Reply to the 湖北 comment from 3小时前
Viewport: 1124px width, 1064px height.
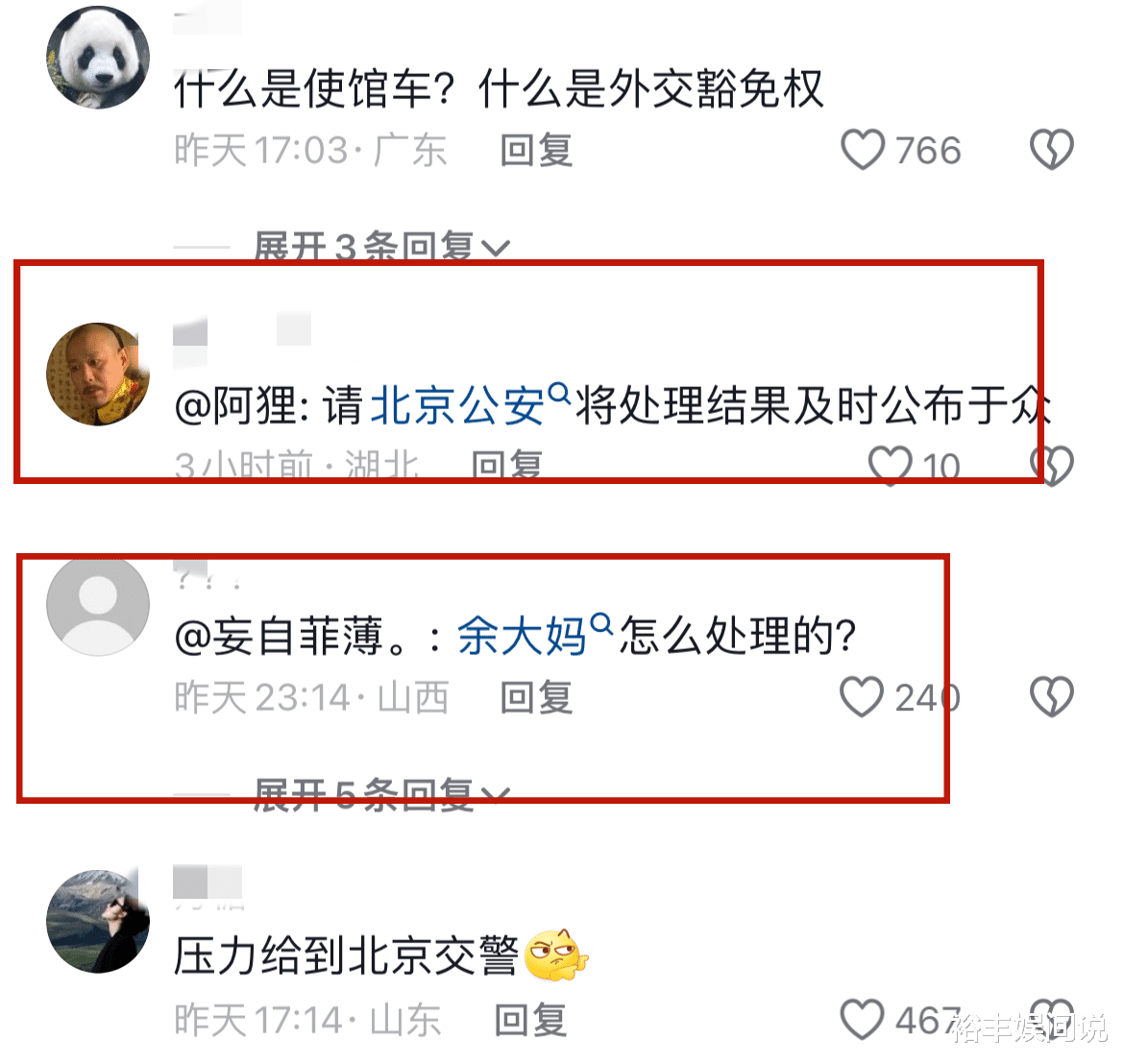click(507, 467)
